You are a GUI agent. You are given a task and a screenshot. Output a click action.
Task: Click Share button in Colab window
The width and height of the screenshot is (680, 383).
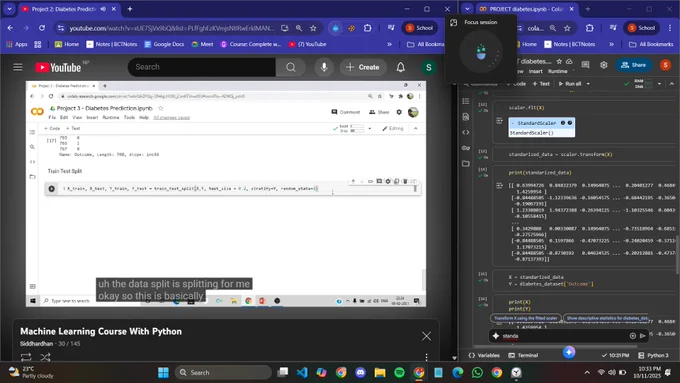click(634, 65)
